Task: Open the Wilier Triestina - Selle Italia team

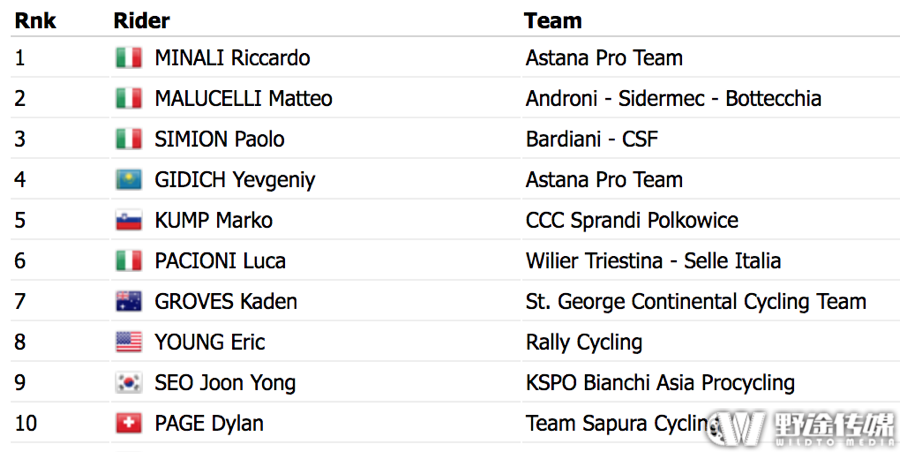Action: [653, 261]
